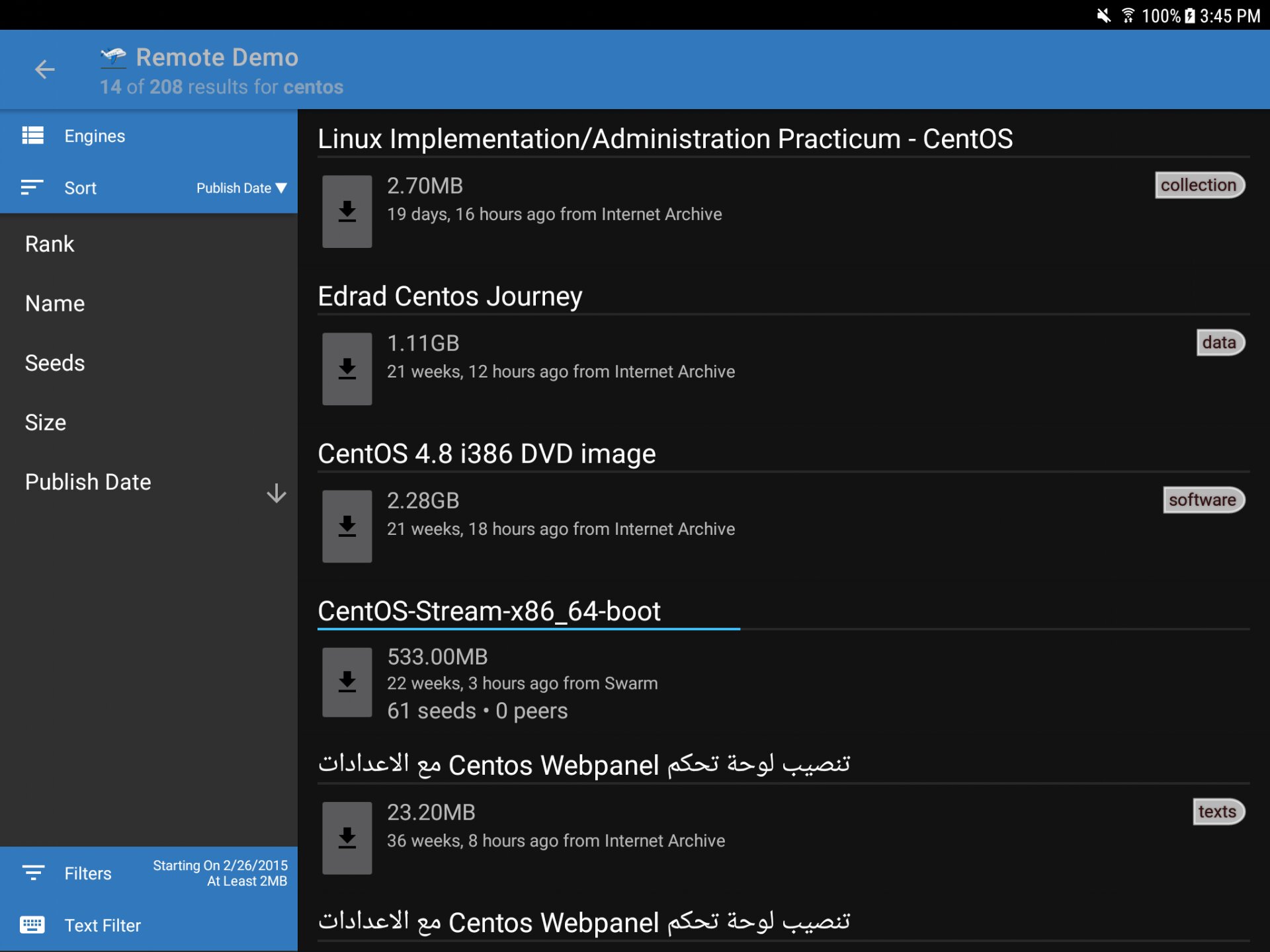Open the CentOS-Stream-x86_64-boot result title
1270x952 pixels.
click(x=489, y=611)
